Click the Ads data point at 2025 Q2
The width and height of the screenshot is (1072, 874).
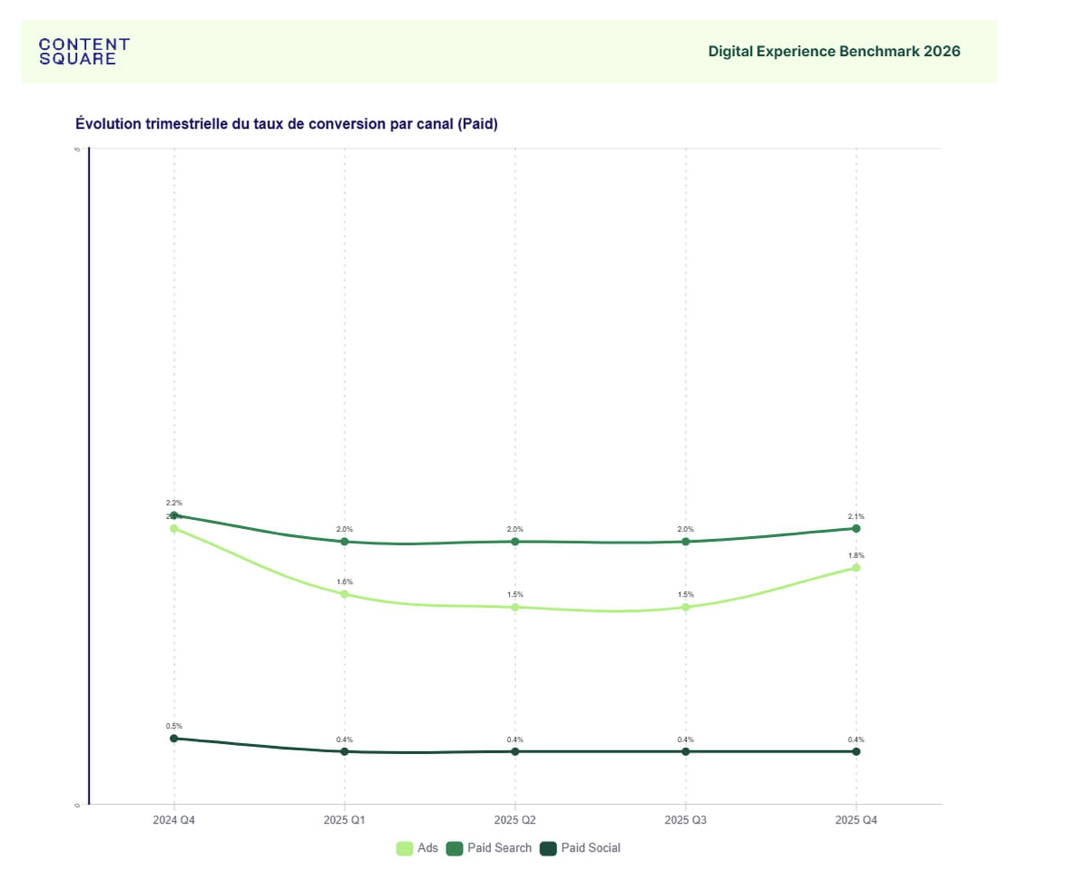[515, 607]
